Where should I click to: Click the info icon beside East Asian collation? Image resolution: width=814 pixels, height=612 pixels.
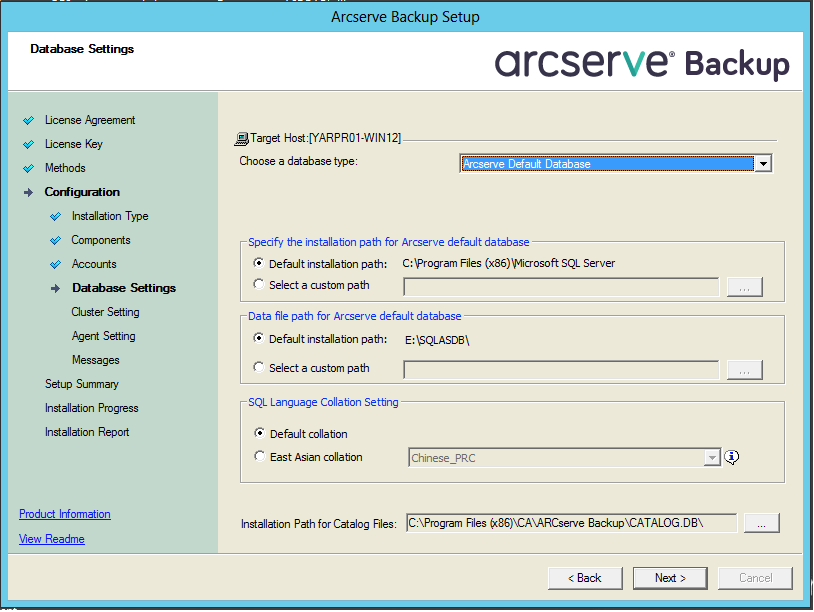(x=732, y=457)
